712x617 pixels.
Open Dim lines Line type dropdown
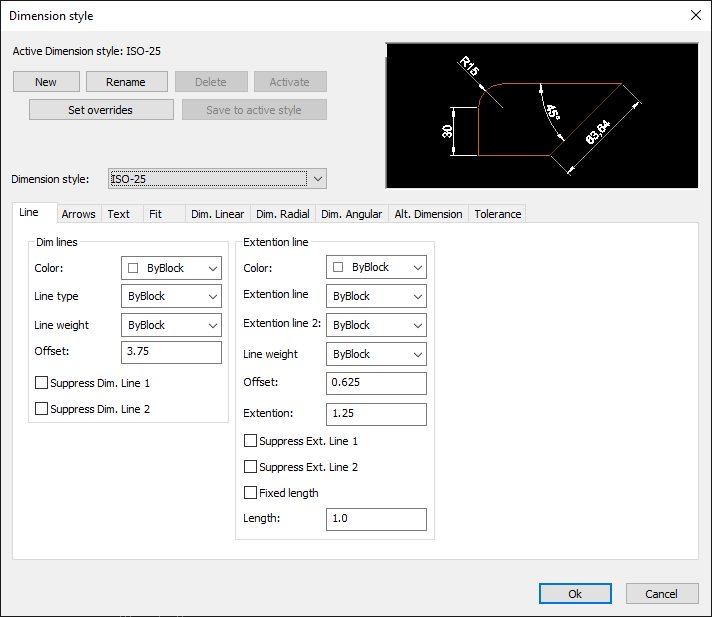[171, 296]
